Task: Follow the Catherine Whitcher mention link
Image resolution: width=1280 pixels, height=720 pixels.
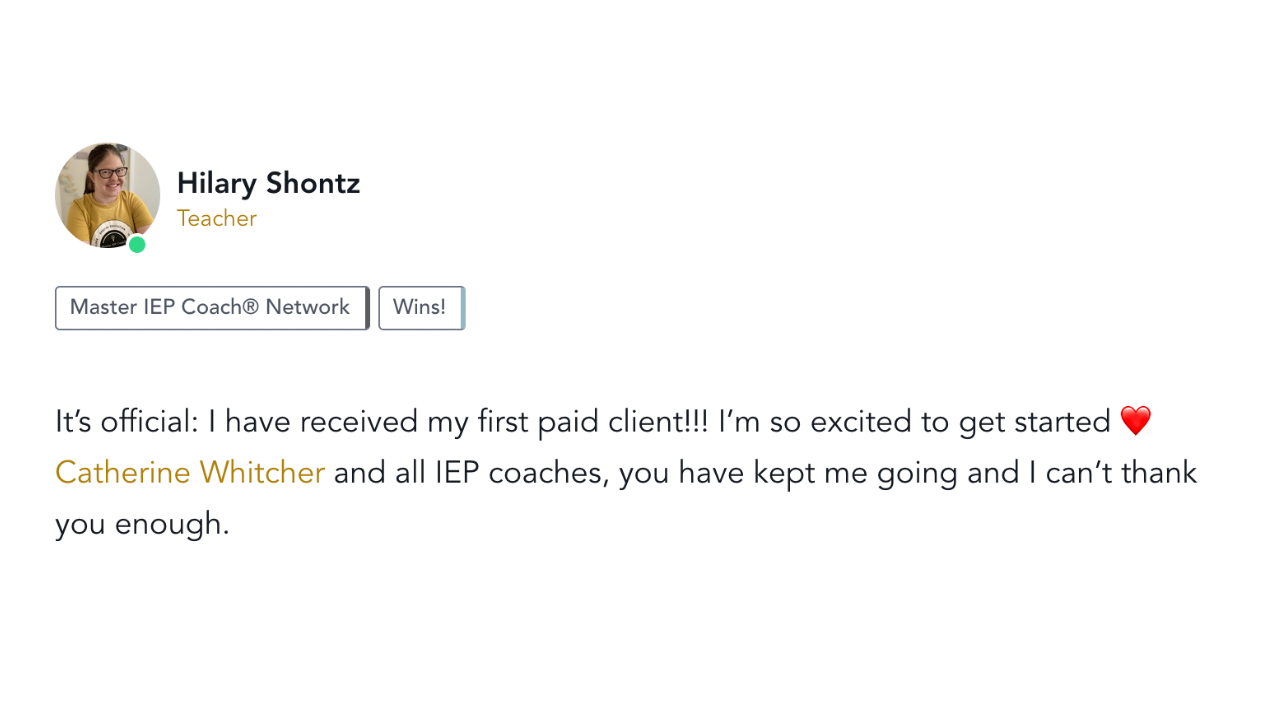Action: (190, 472)
